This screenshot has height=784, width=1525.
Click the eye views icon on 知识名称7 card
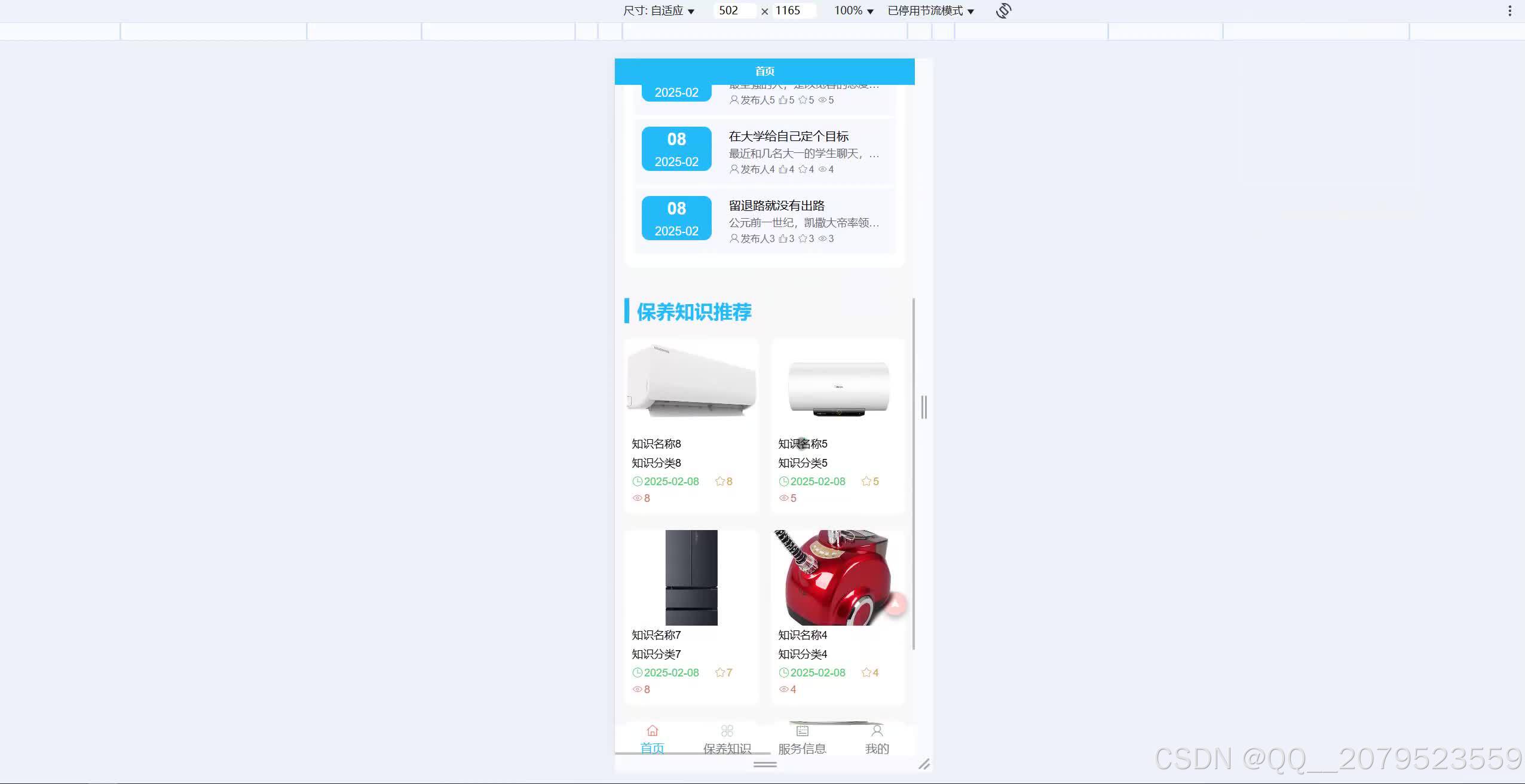pyautogui.click(x=637, y=689)
